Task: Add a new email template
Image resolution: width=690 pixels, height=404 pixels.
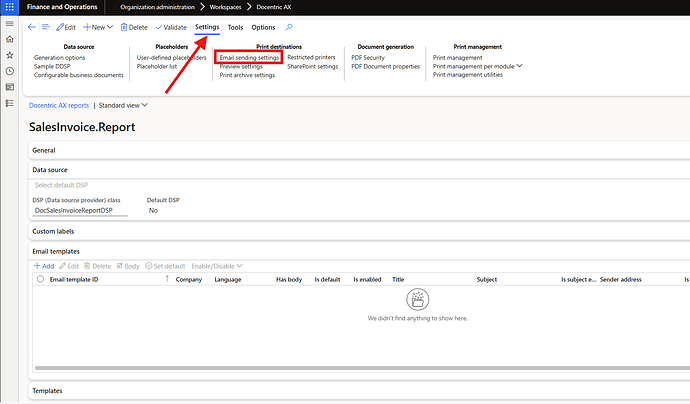Action: [x=44, y=266]
